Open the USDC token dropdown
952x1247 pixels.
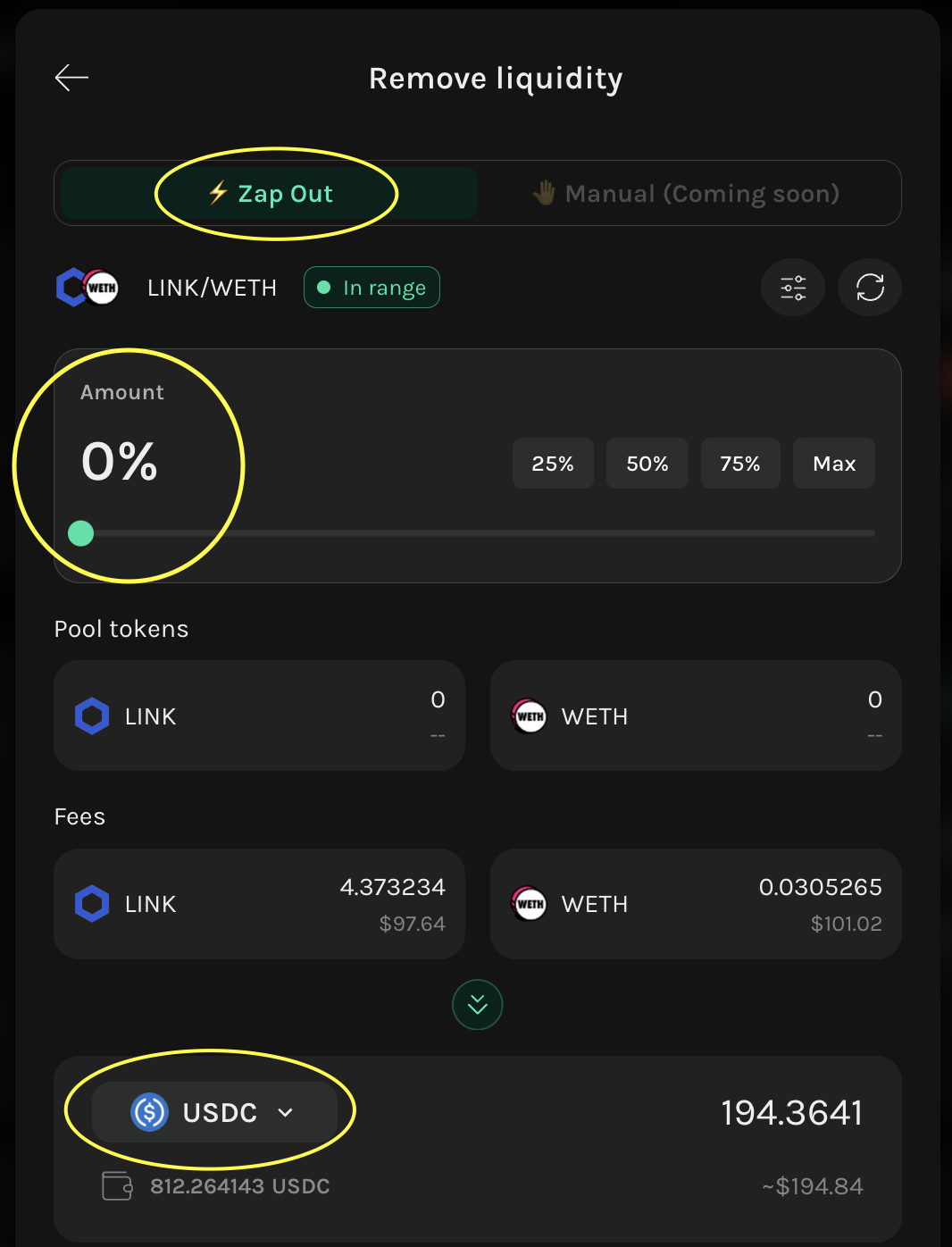[x=214, y=1112]
